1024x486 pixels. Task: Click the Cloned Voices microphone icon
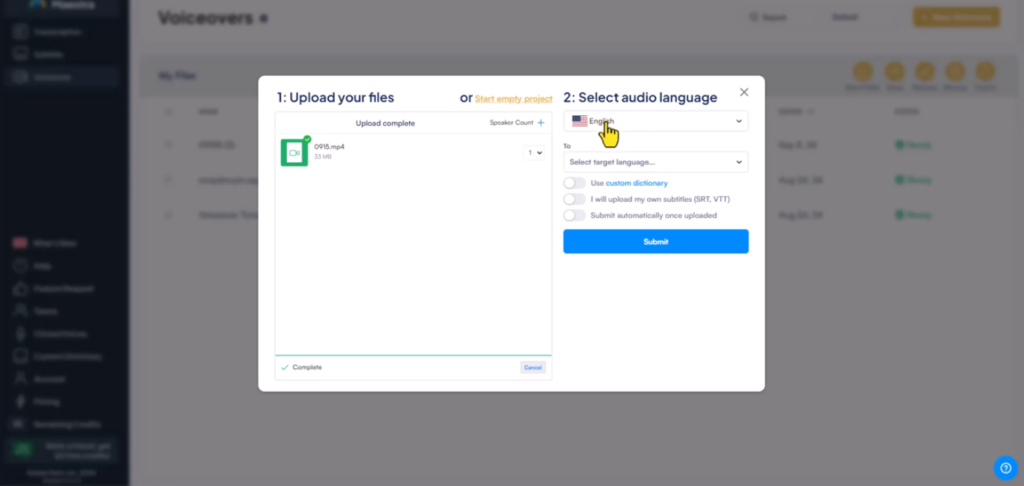click(x=21, y=333)
